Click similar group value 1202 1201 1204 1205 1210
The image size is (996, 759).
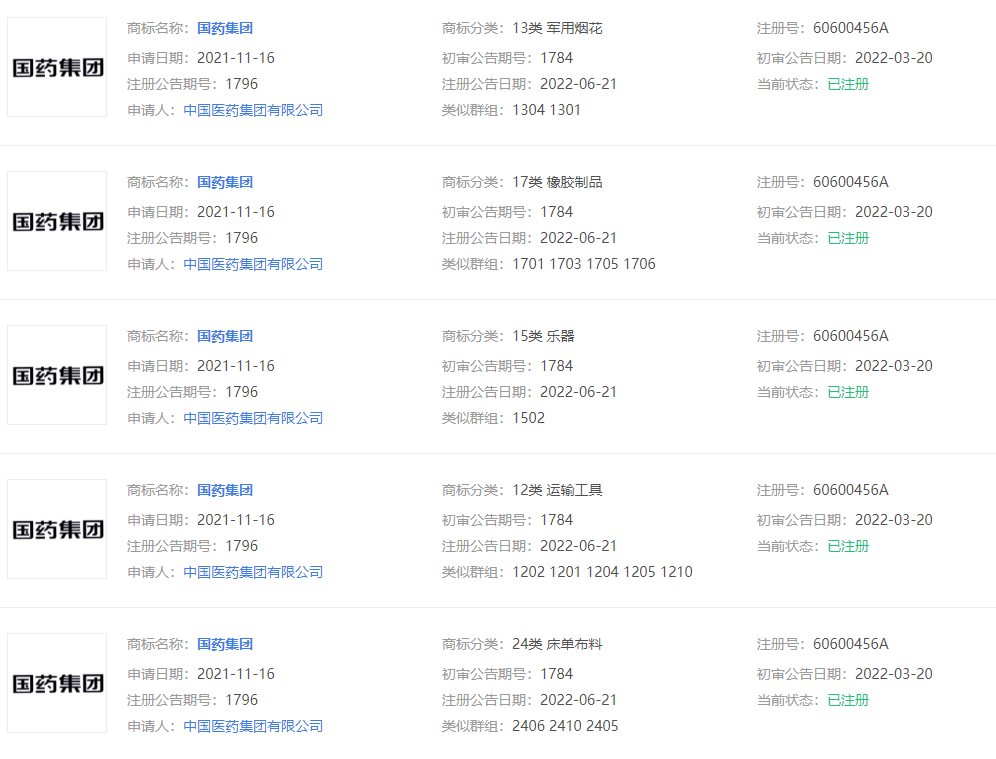coord(602,572)
